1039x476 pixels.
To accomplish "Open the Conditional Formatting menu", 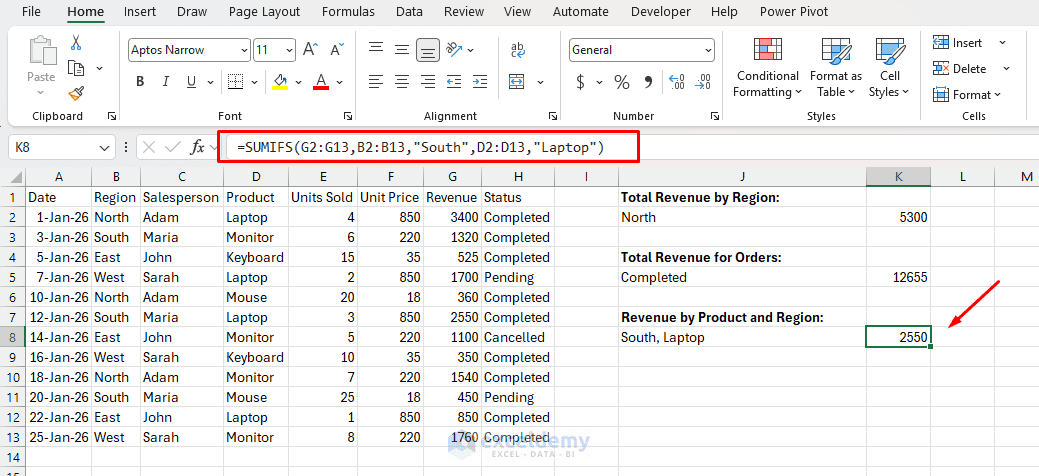I will [x=767, y=68].
